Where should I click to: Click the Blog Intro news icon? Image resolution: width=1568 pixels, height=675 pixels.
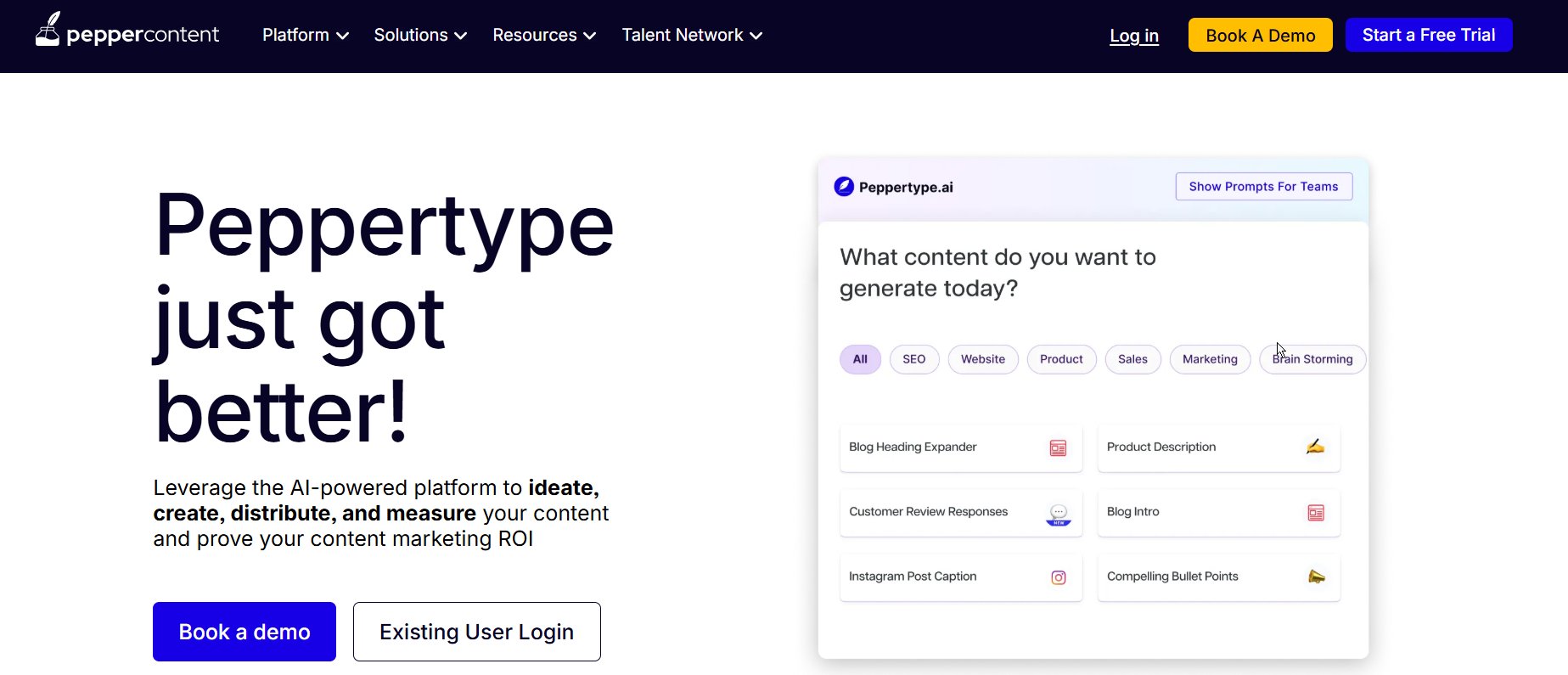[1316, 513]
